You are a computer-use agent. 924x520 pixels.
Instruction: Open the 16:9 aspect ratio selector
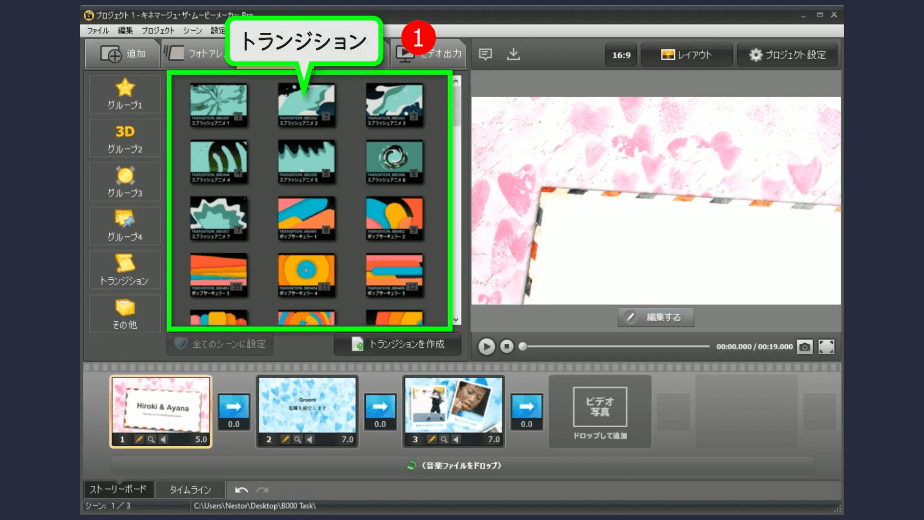pyautogui.click(x=619, y=54)
